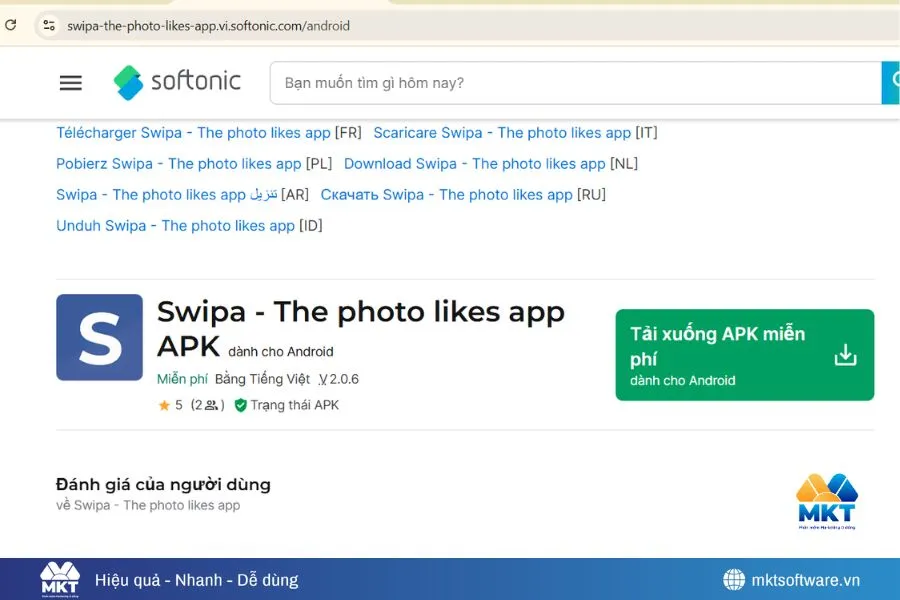Click the MKT watermark logo above user reviews
Image resolution: width=900 pixels, height=600 pixels.
point(826,502)
